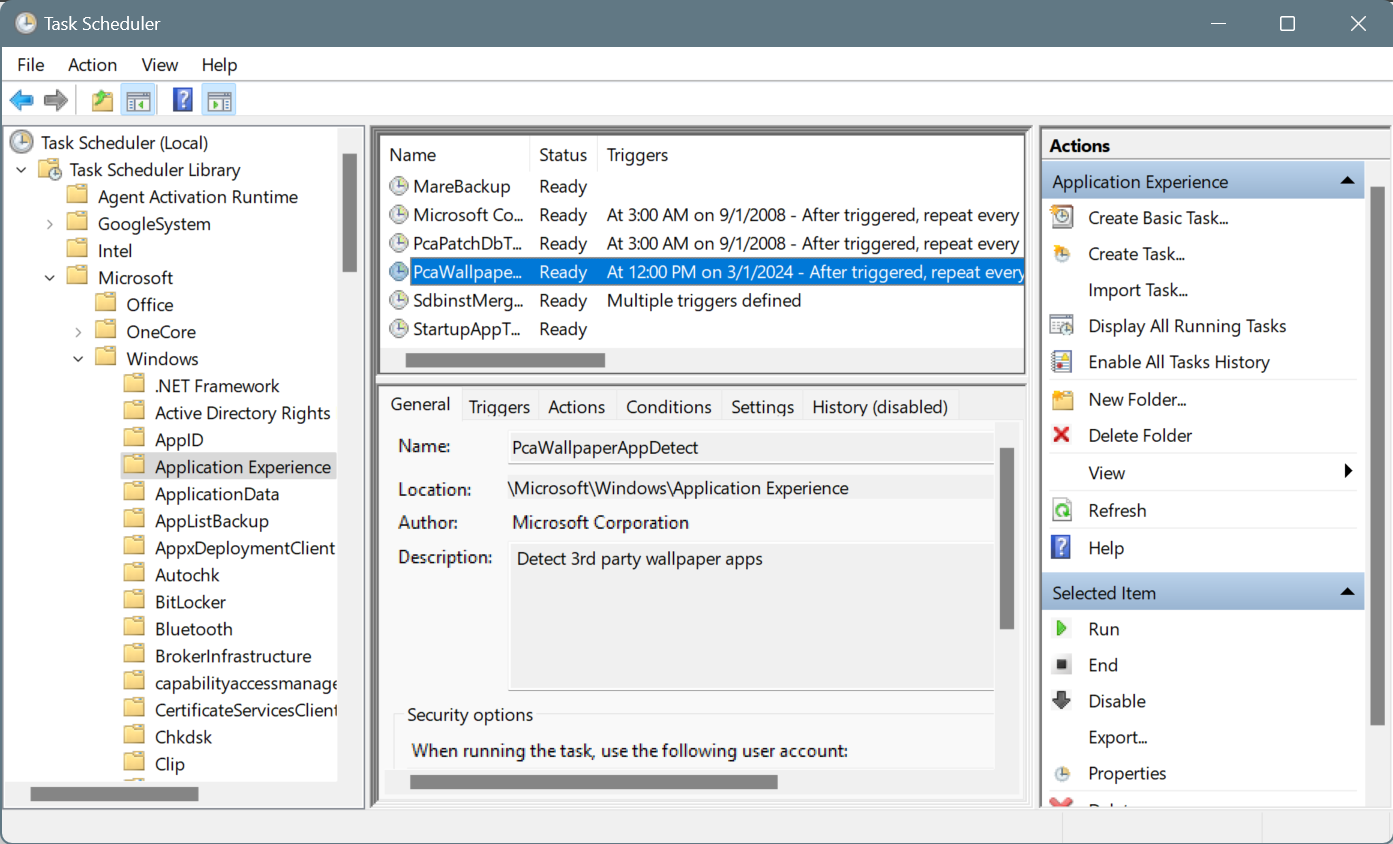Click the Create Basic Task... label

[1158, 217]
